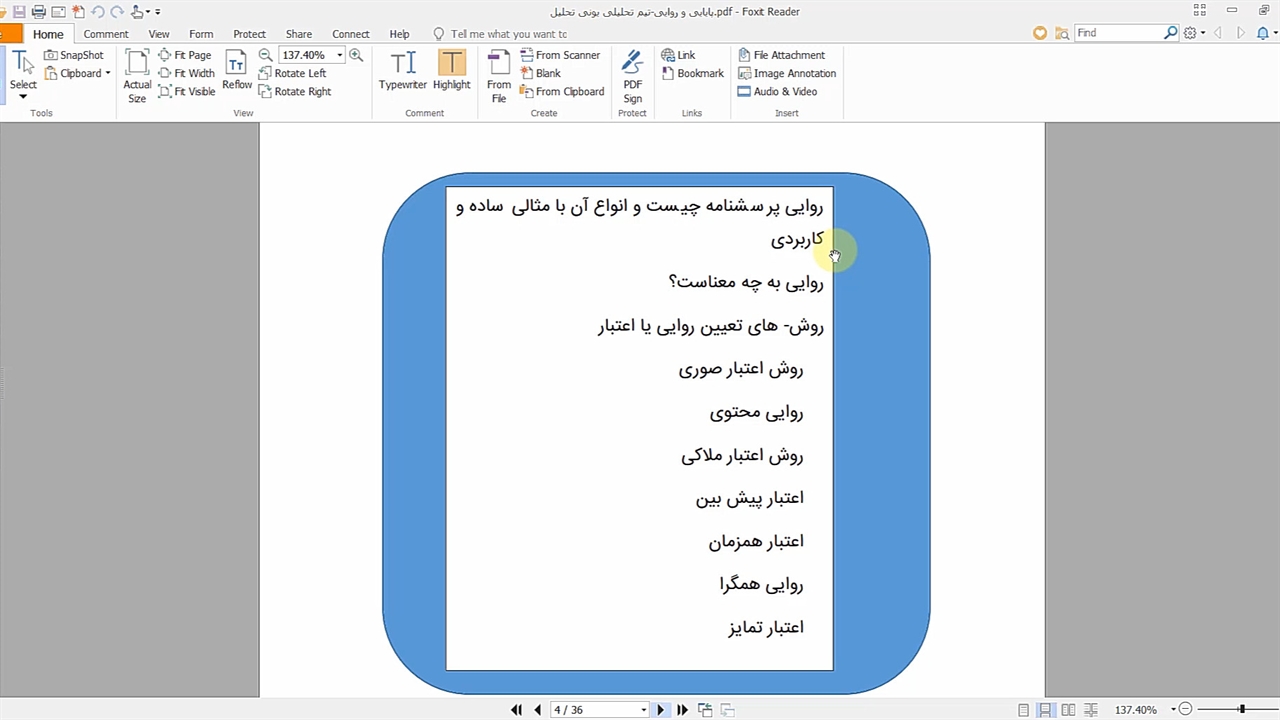Viewport: 1280px width, 720px height.
Task: Set view to Actual Size
Action: click(x=137, y=76)
